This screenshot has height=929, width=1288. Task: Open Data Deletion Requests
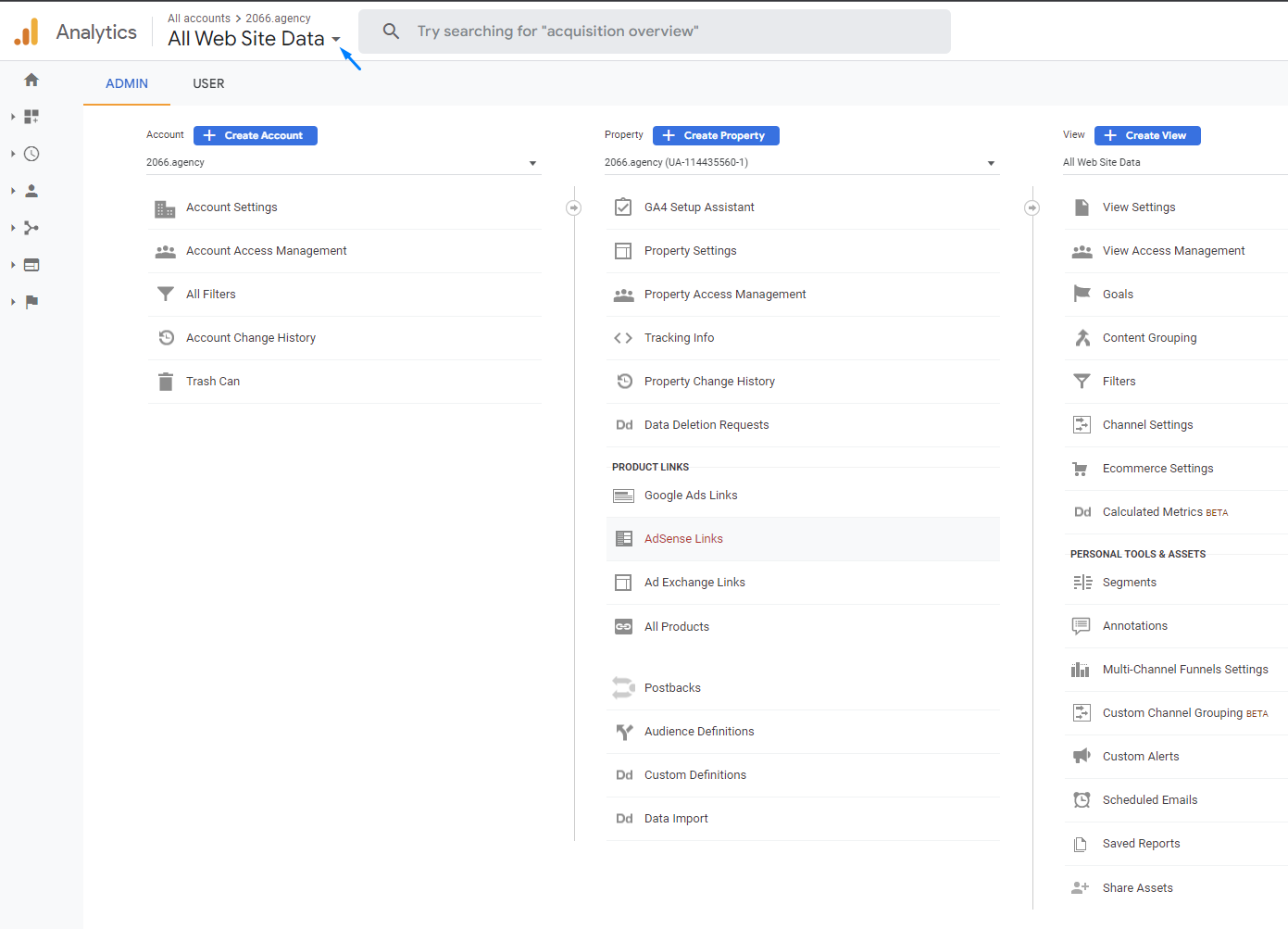803,425
